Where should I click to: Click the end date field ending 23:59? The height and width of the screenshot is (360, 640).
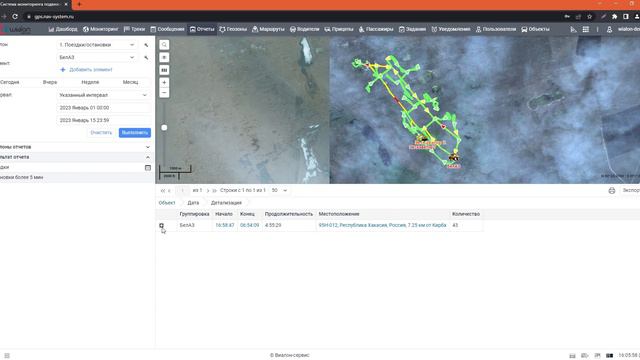coord(103,120)
